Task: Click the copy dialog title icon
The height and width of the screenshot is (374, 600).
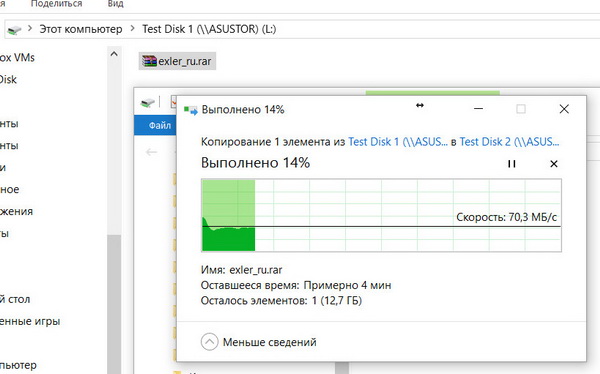Action: (191, 110)
